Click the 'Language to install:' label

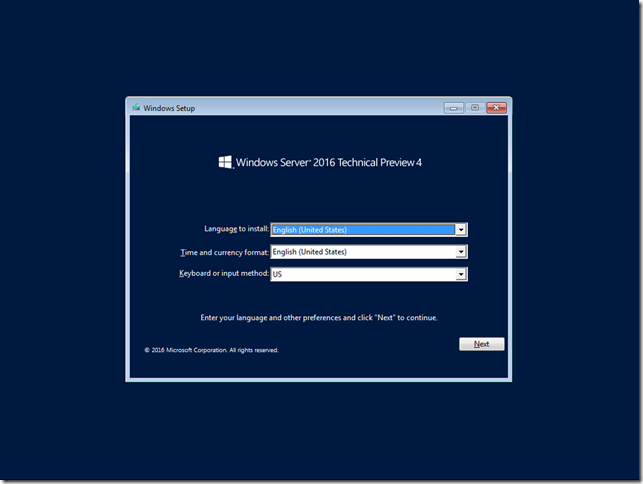click(x=237, y=229)
